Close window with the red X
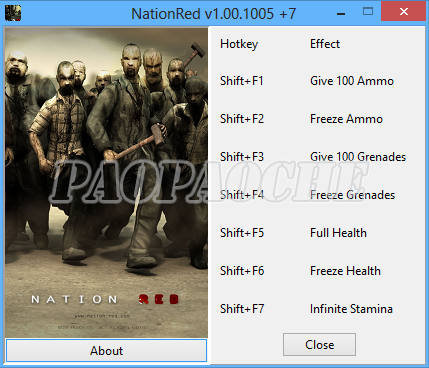 click(x=404, y=12)
